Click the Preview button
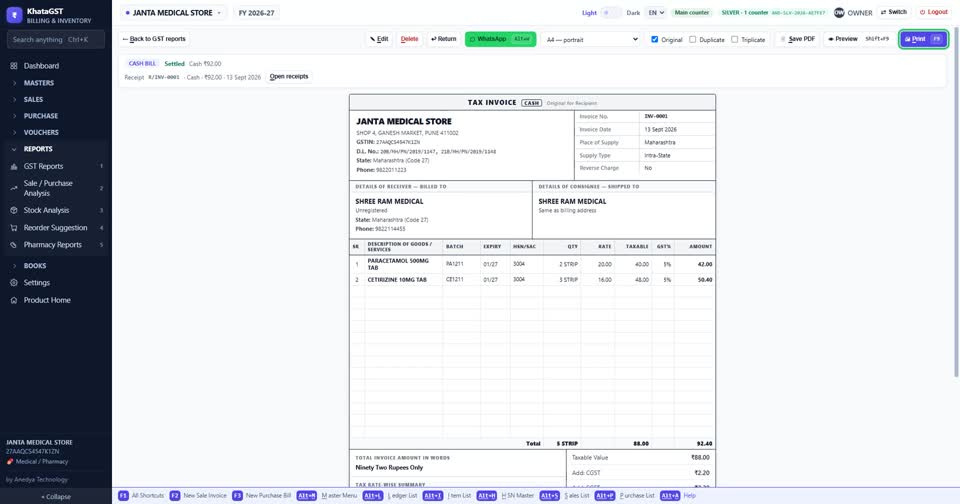 click(858, 39)
